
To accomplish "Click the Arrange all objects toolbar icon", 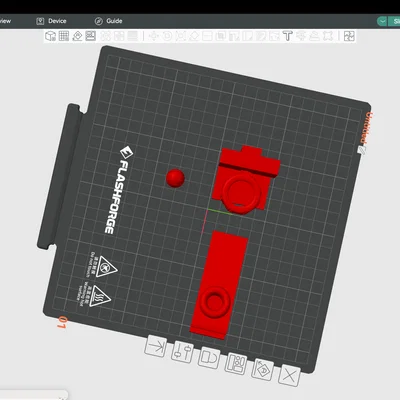I will (x=91, y=36).
